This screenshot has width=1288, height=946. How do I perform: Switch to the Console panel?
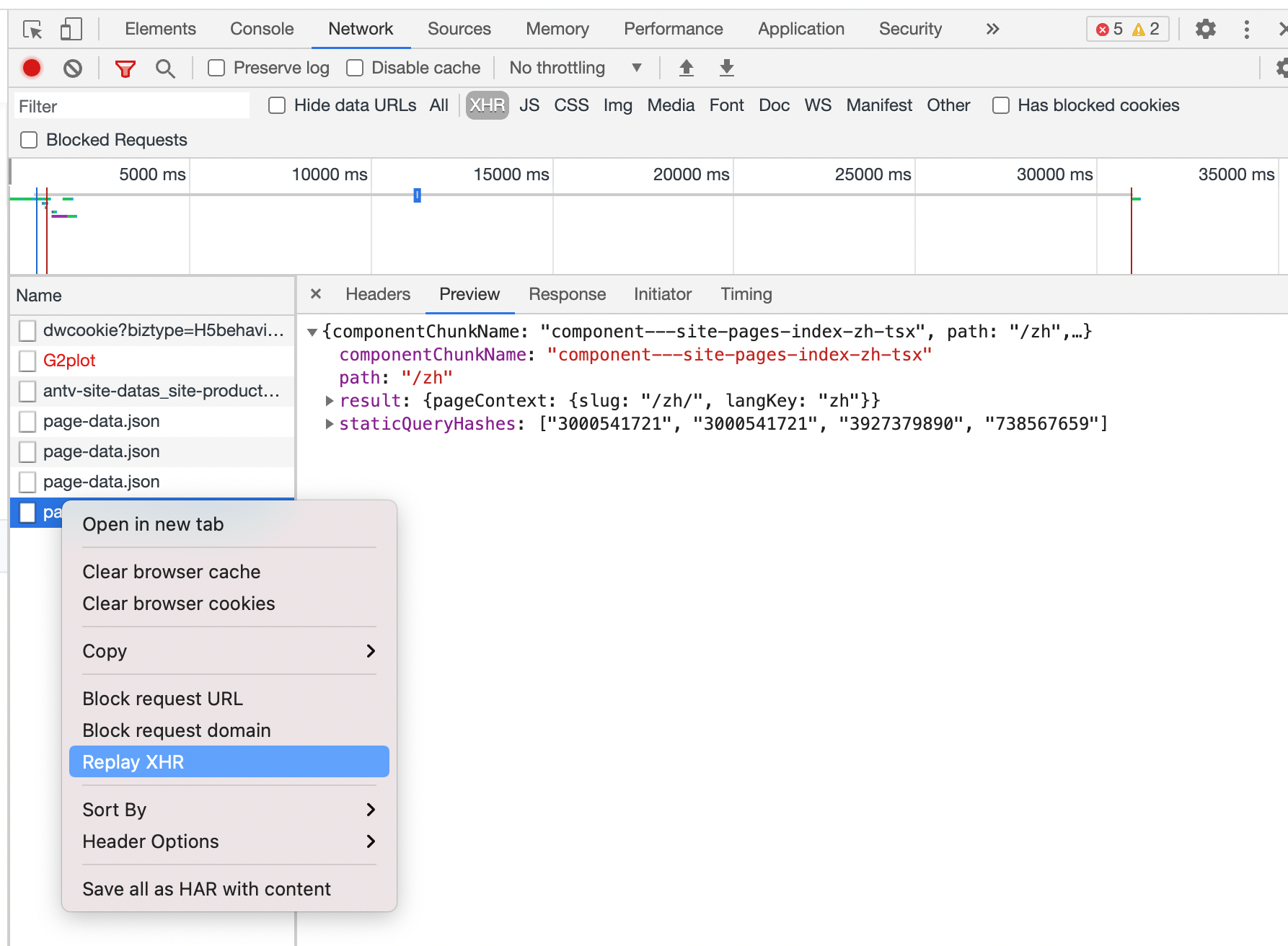[262, 29]
